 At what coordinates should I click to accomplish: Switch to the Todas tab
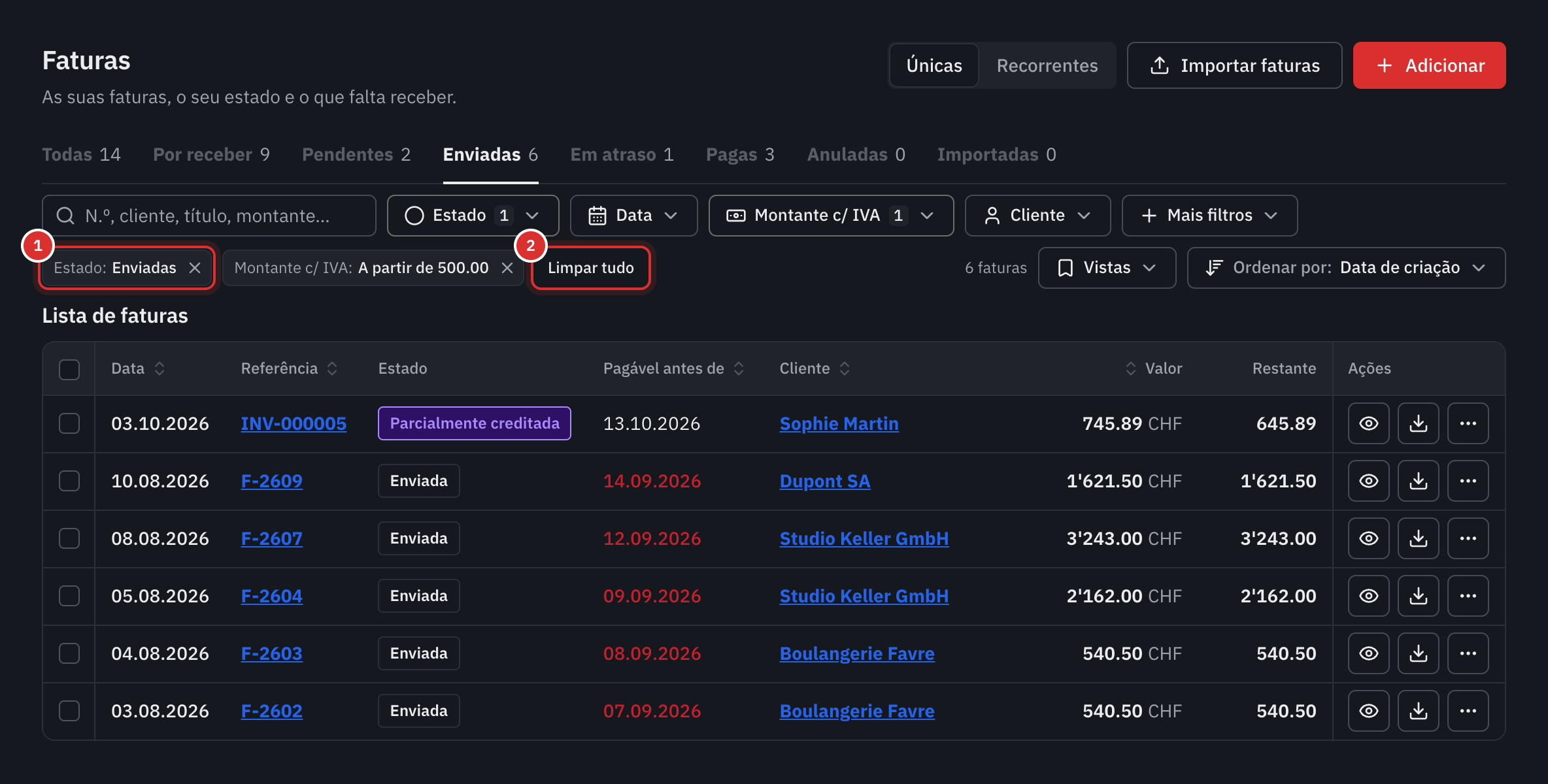(x=81, y=155)
